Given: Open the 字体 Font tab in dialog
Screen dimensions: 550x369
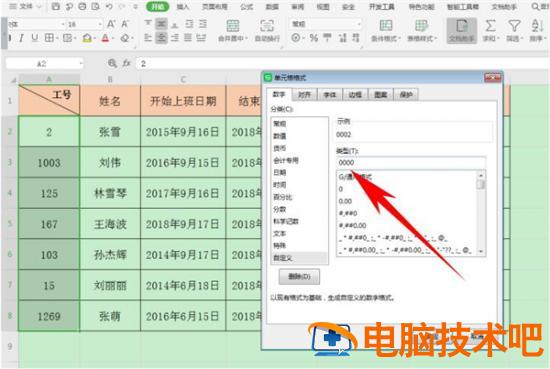Looking at the screenshot, I should coord(329,94).
